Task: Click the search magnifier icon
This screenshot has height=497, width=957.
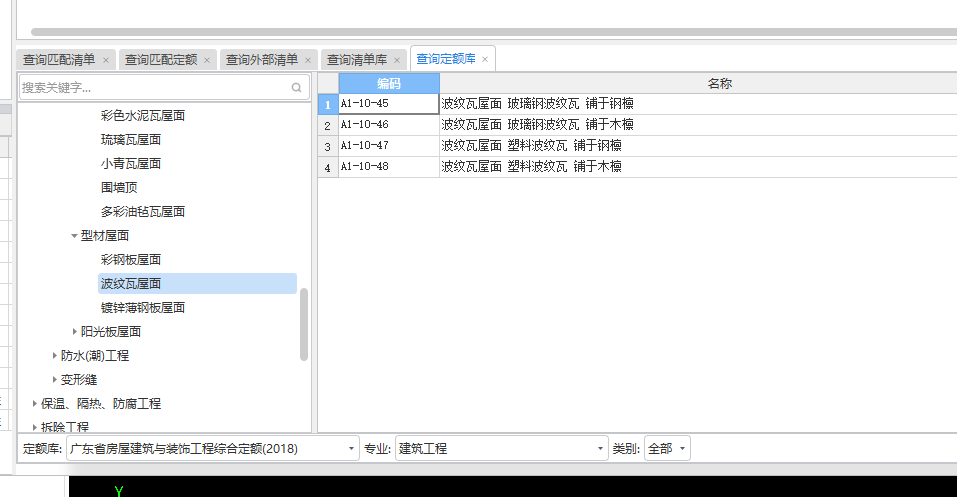Action: pos(297,87)
